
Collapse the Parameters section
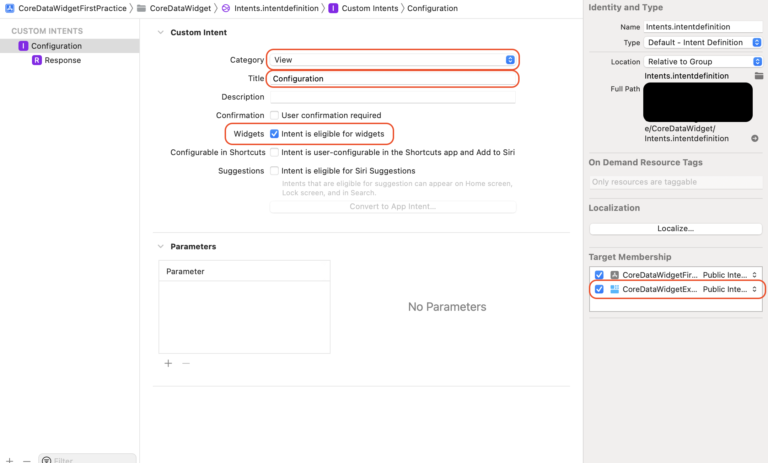click(160, 246)
